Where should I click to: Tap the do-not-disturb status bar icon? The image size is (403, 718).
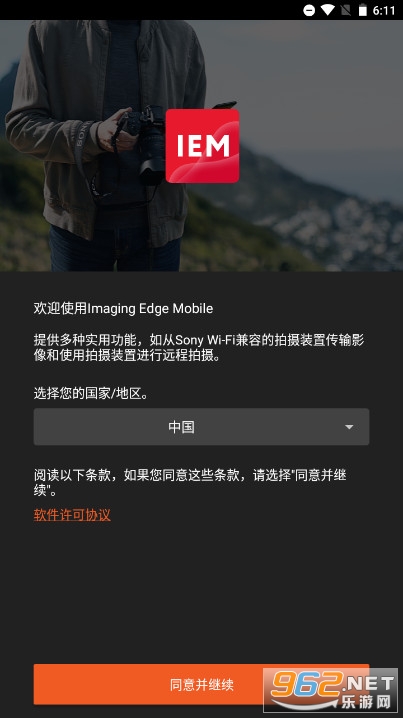coord(309,10)
